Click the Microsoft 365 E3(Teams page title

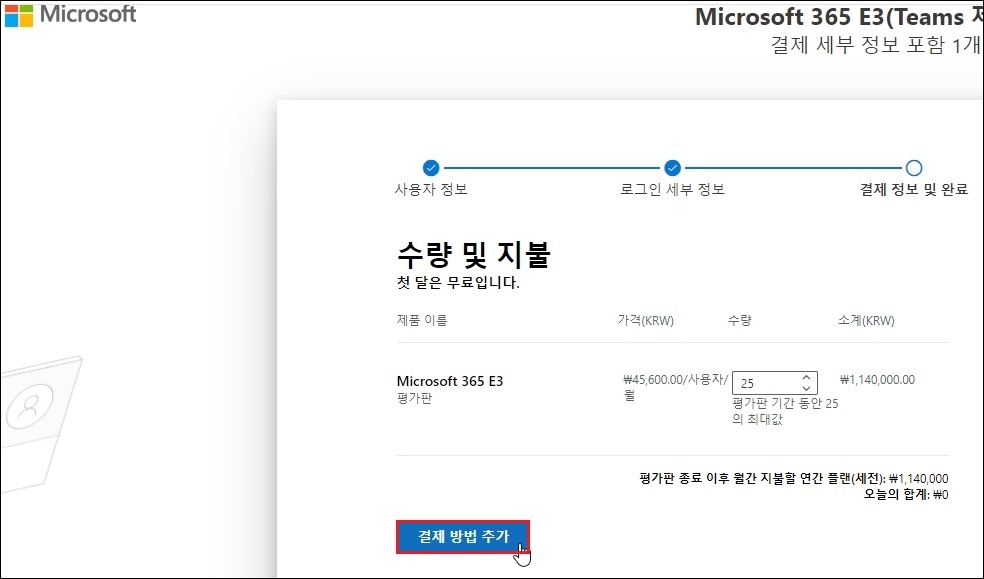tap(838, 17)
